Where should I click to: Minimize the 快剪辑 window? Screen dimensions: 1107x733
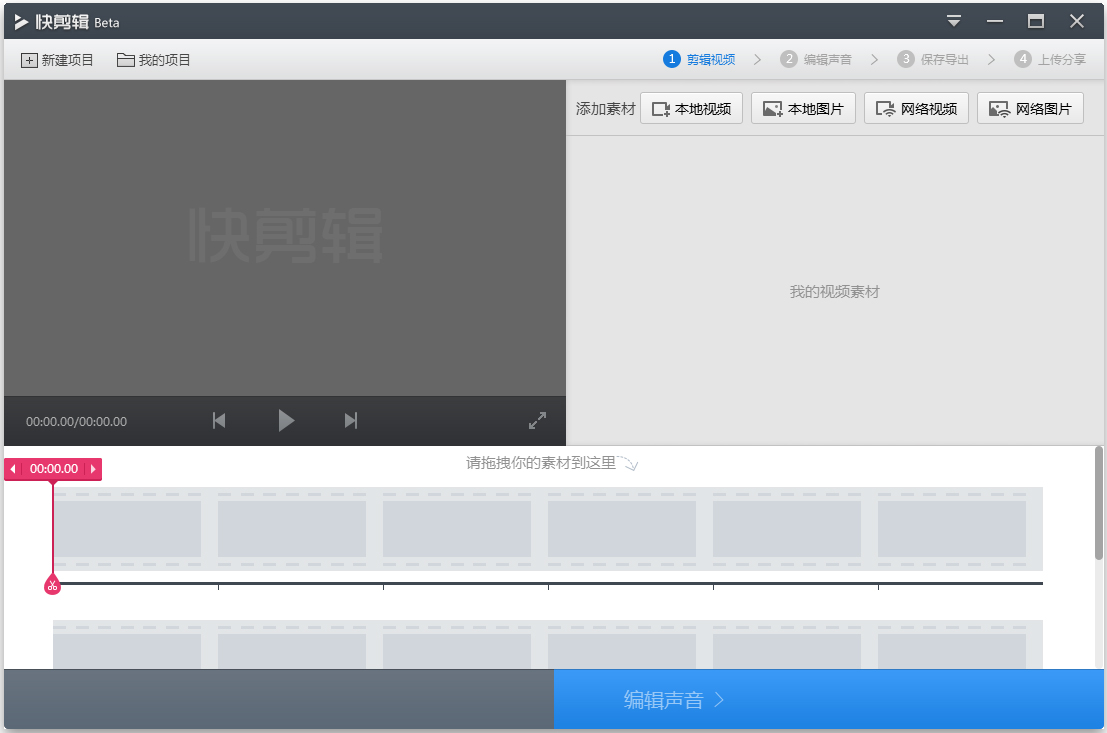995,21
